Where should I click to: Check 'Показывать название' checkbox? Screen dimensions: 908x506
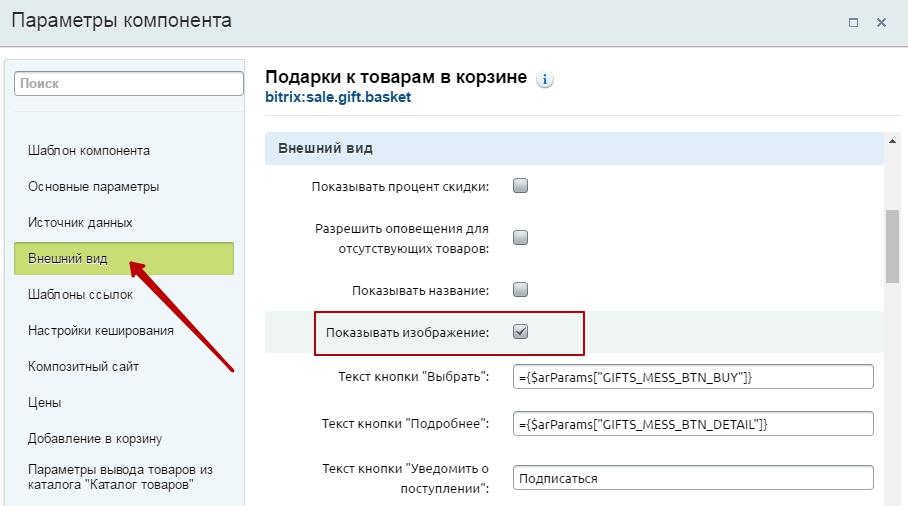(520, 290)
